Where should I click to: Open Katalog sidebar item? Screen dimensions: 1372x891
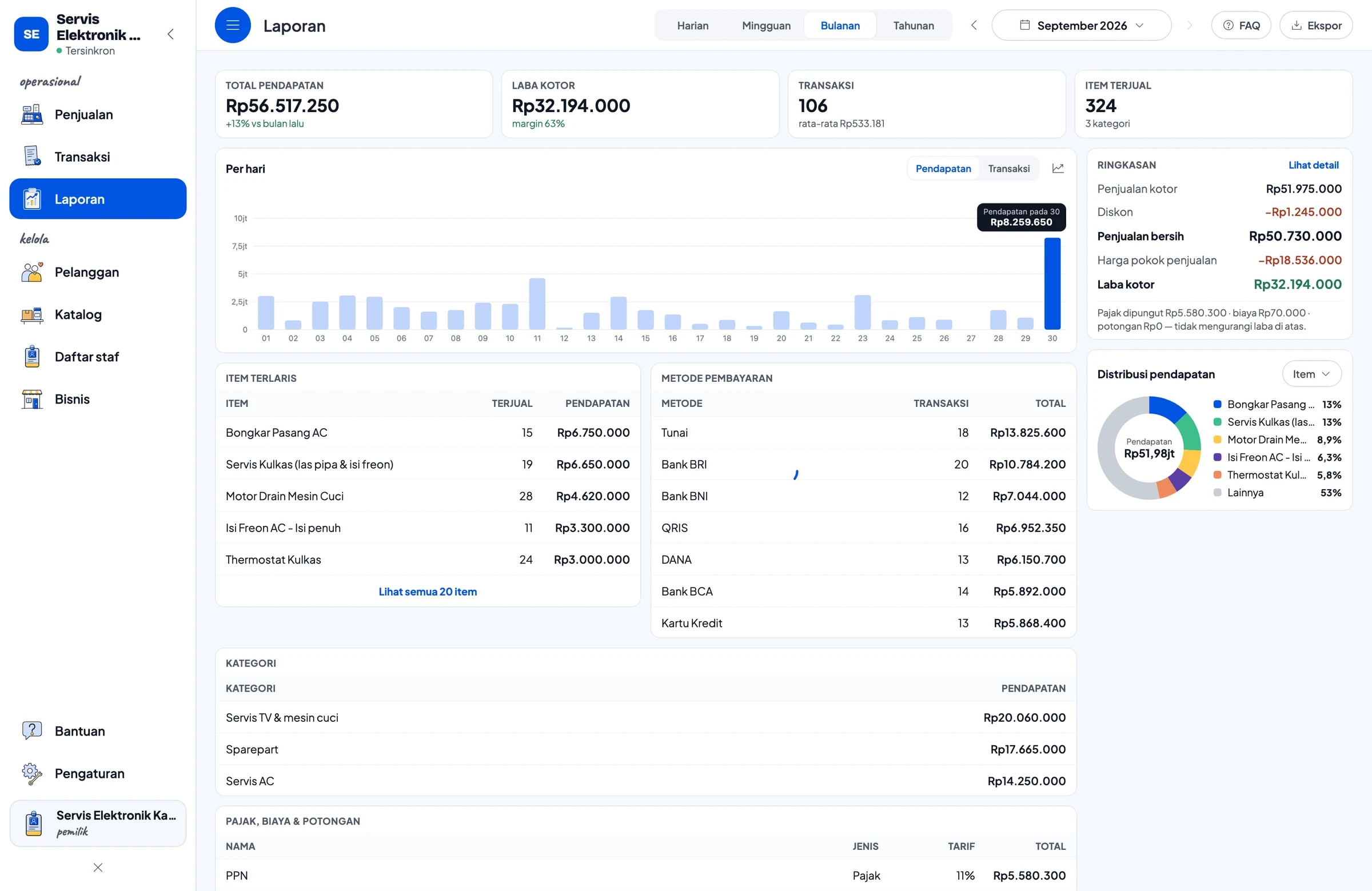(x=98, y=315)
